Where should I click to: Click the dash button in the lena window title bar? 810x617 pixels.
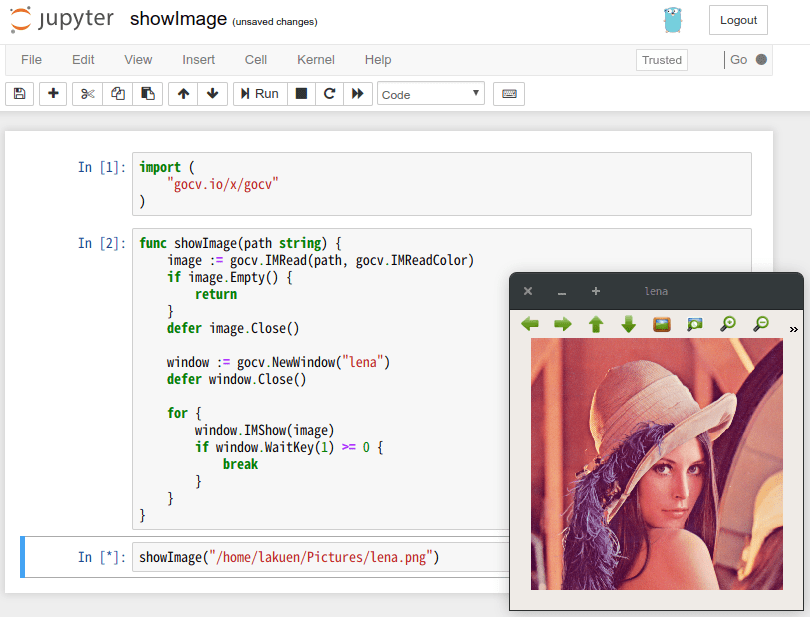[562, 292]
